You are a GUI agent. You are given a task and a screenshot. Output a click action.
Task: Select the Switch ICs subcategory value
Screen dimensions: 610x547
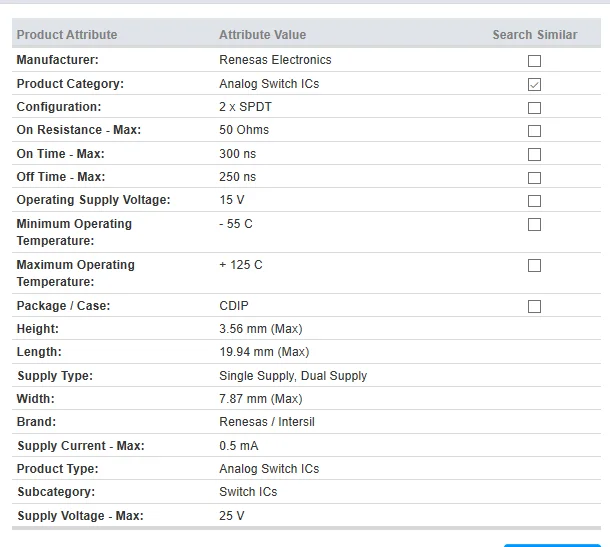click(x=248, y=492)
